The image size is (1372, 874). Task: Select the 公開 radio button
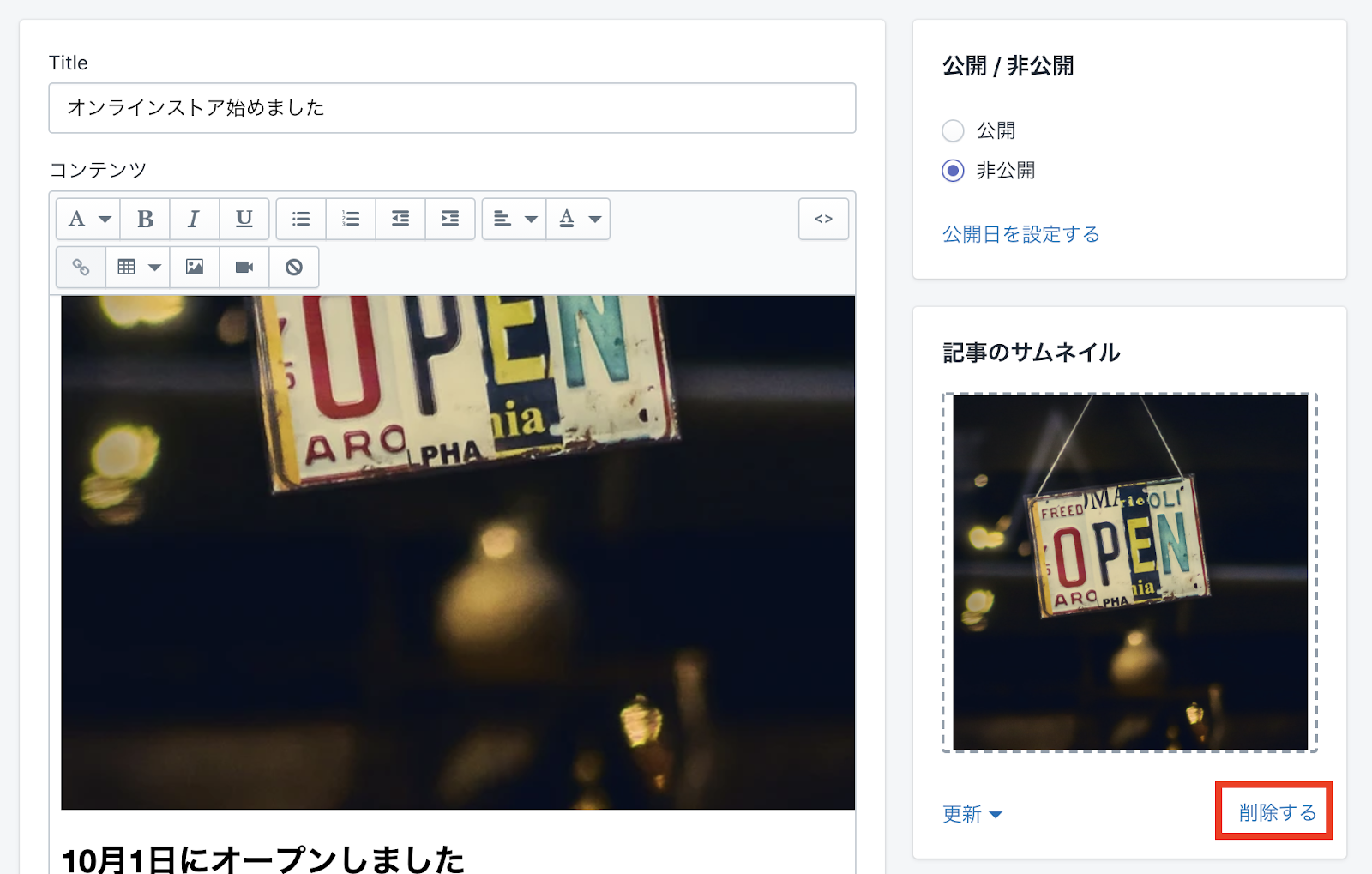coord(953,130)
